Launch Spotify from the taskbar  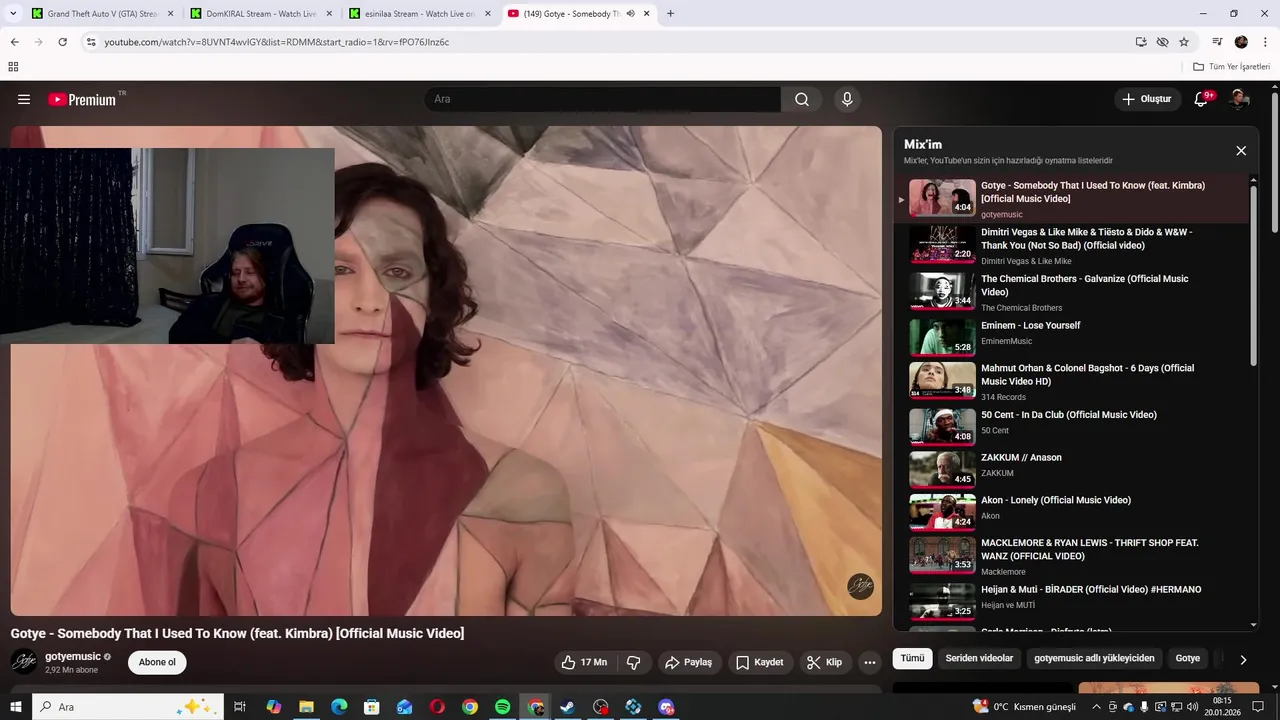click(x=502, y=707)
